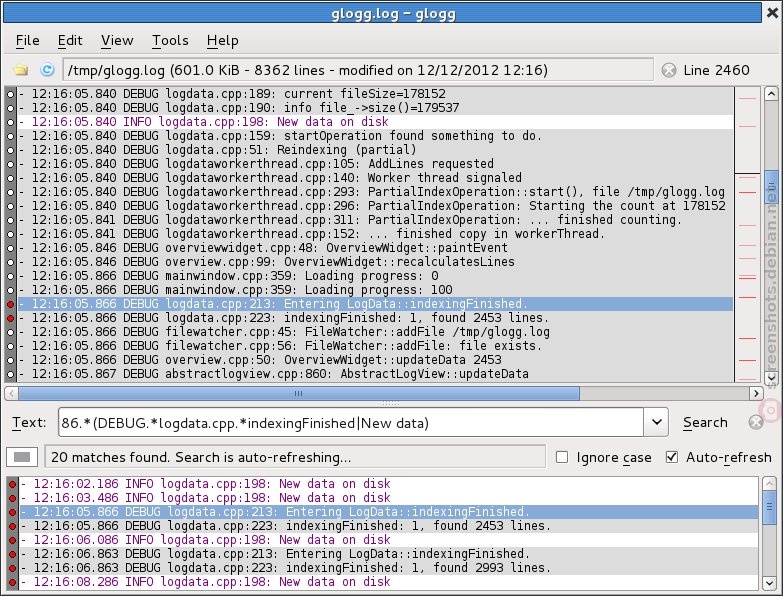Toggle mark on 'current fileSize=178152' line

pos(10,94)
